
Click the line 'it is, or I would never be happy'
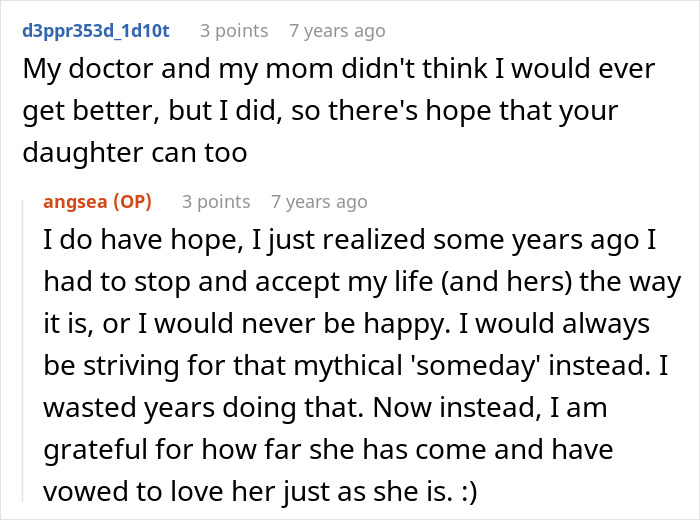tap(346, 324)
